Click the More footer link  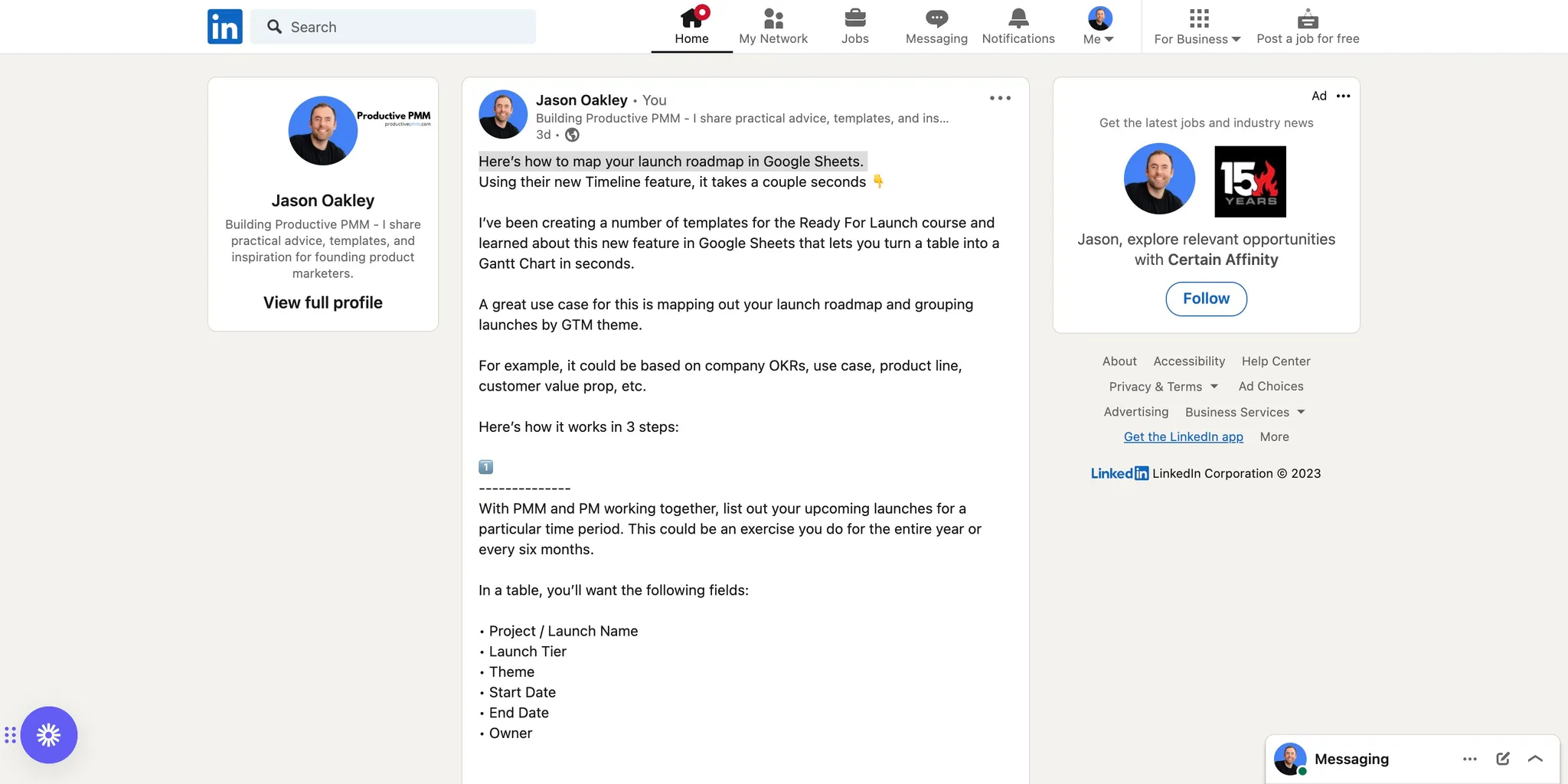[1275, 437]
